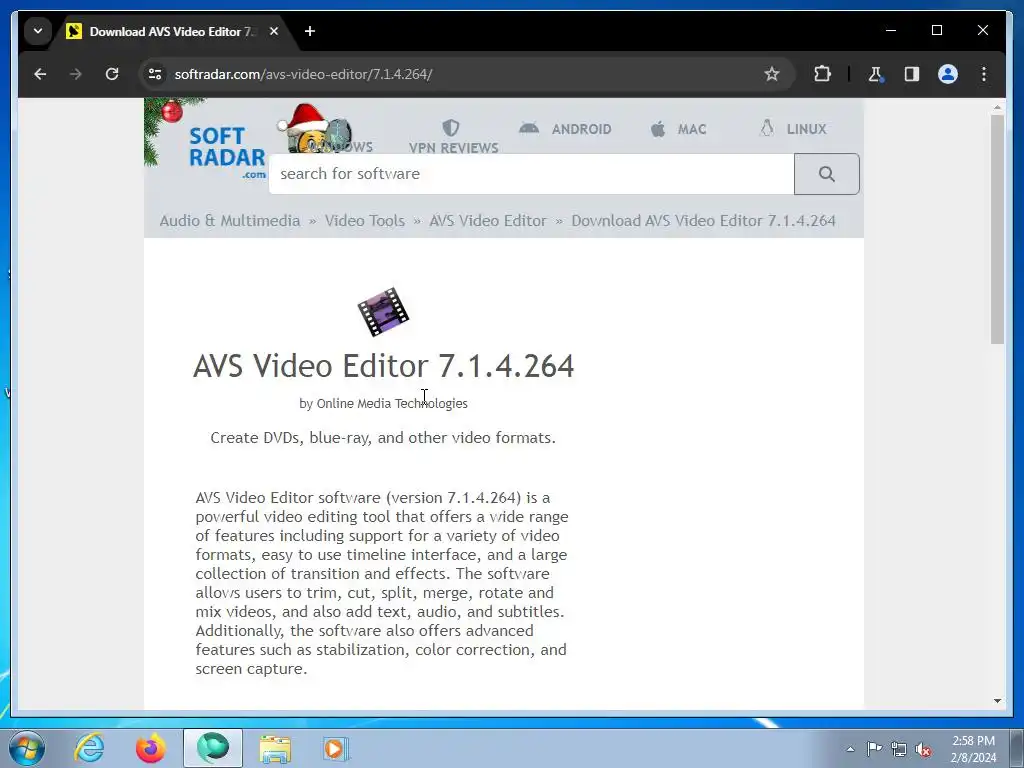Show hidden system tray icons
Viewport: 1024px width, 768px height.
click(850, 749)
